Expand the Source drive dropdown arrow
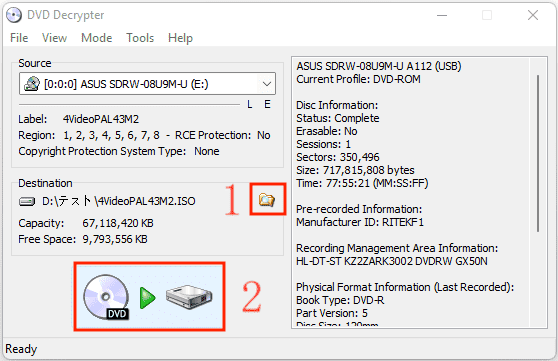Screen dimensions: 558x361 click(x=267, y=84)
